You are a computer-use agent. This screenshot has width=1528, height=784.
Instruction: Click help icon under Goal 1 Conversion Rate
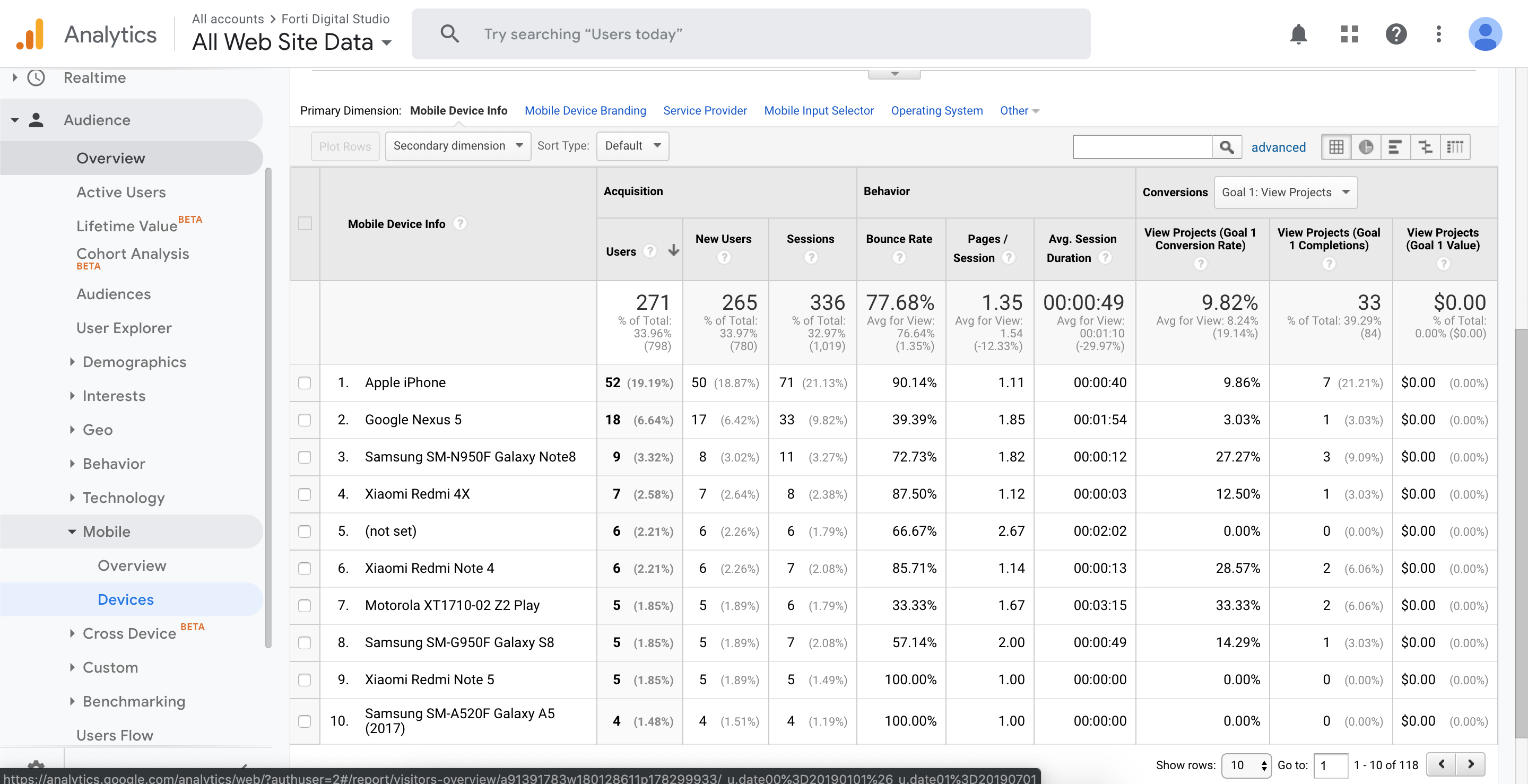click(1200, 264)
